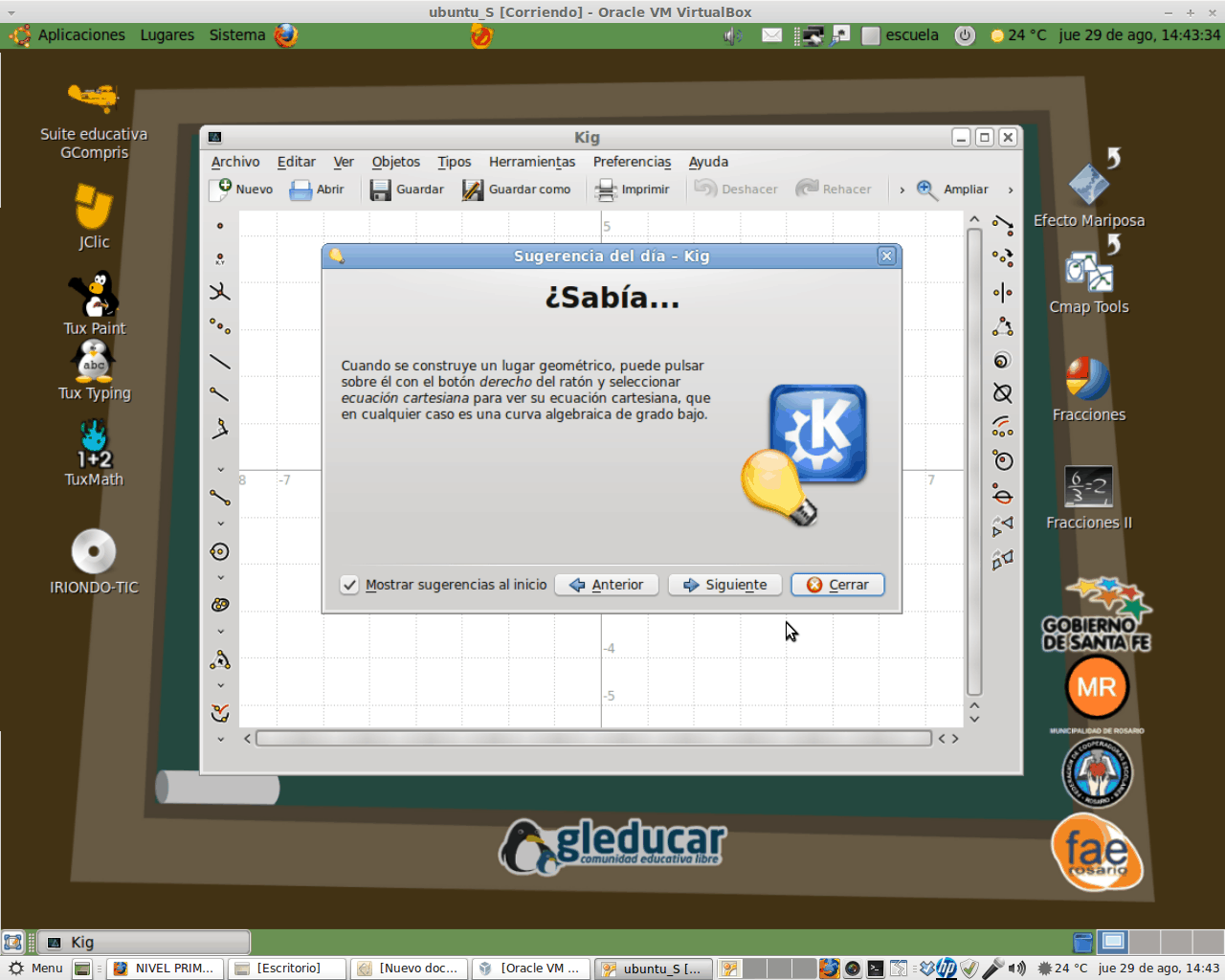Close the tip dialog with Cerrar button

coord(837,585)
